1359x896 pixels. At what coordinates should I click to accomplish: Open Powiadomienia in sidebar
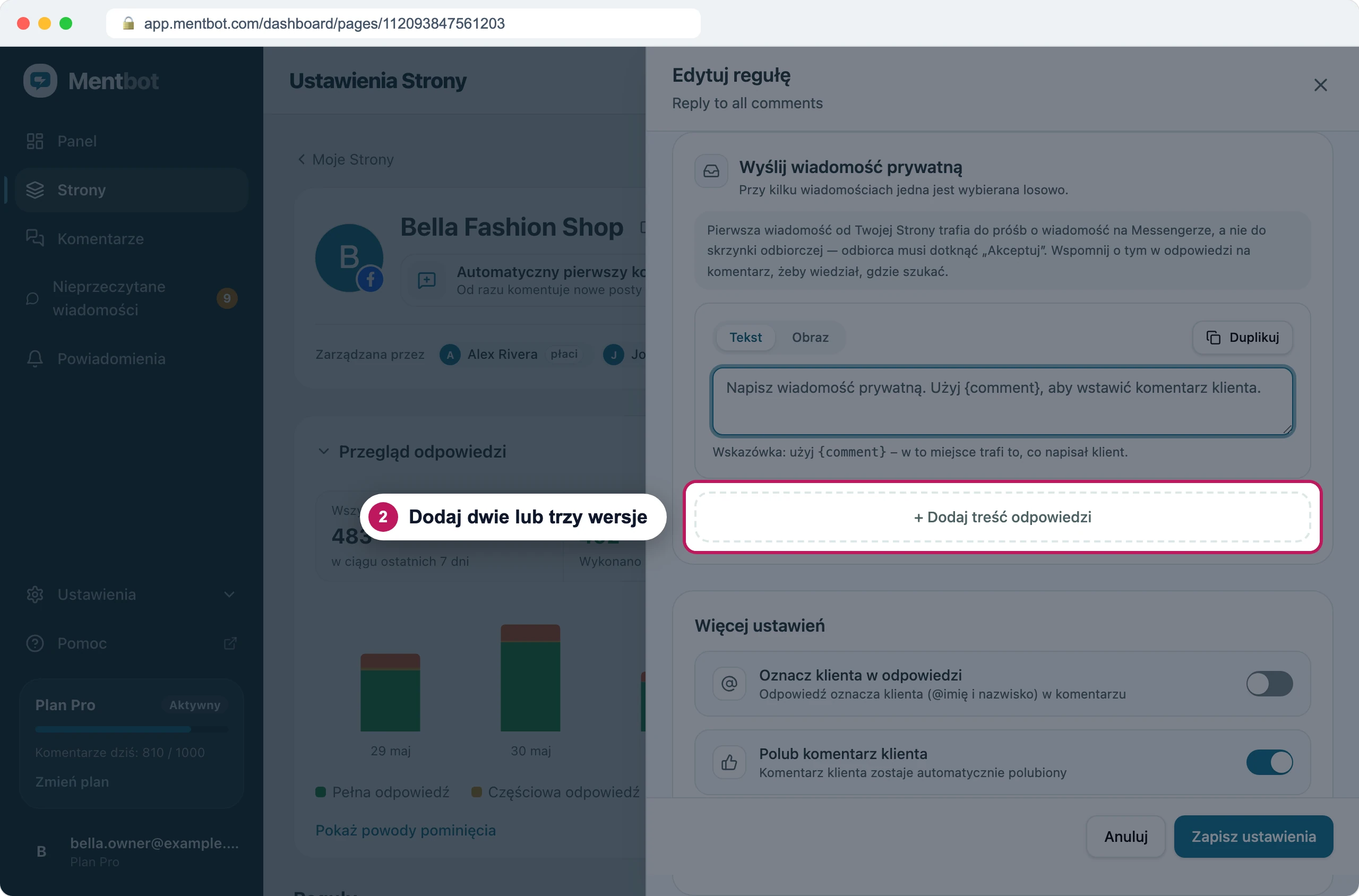coord(132,359)
